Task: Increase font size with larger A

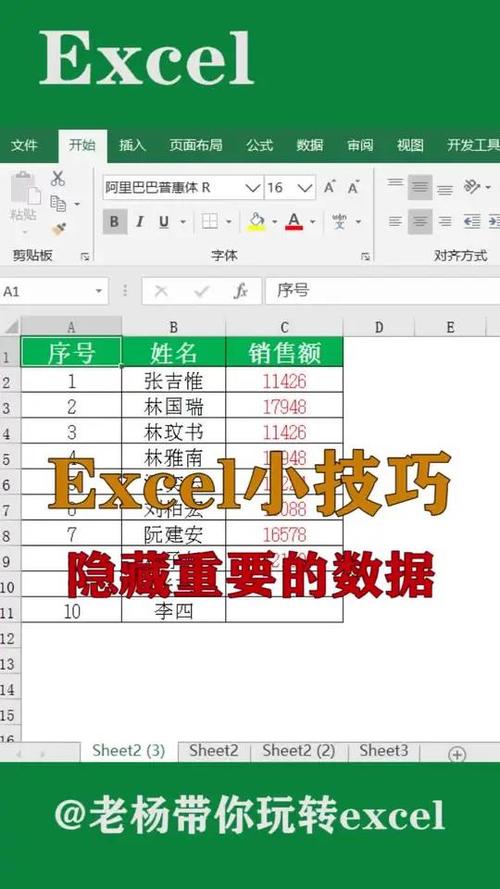Action: 329,187
